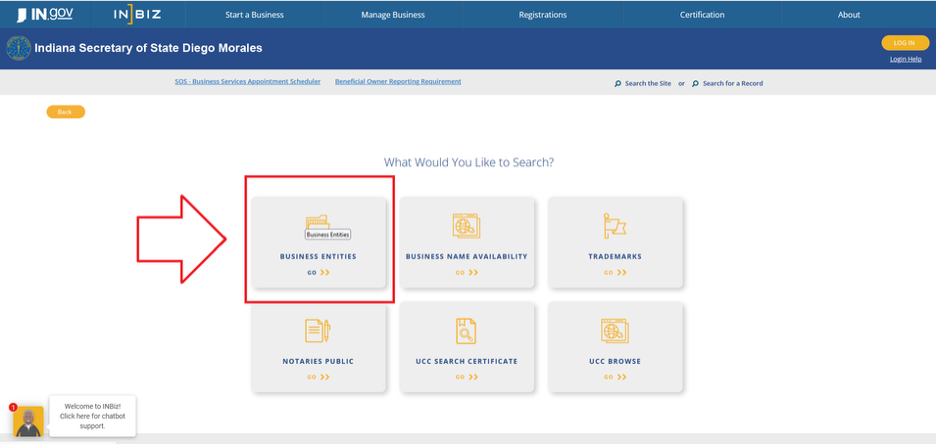Click the UCC Browse globe icon
The width and height of the screenshot is (936, 444).
(x=615, y=331)
